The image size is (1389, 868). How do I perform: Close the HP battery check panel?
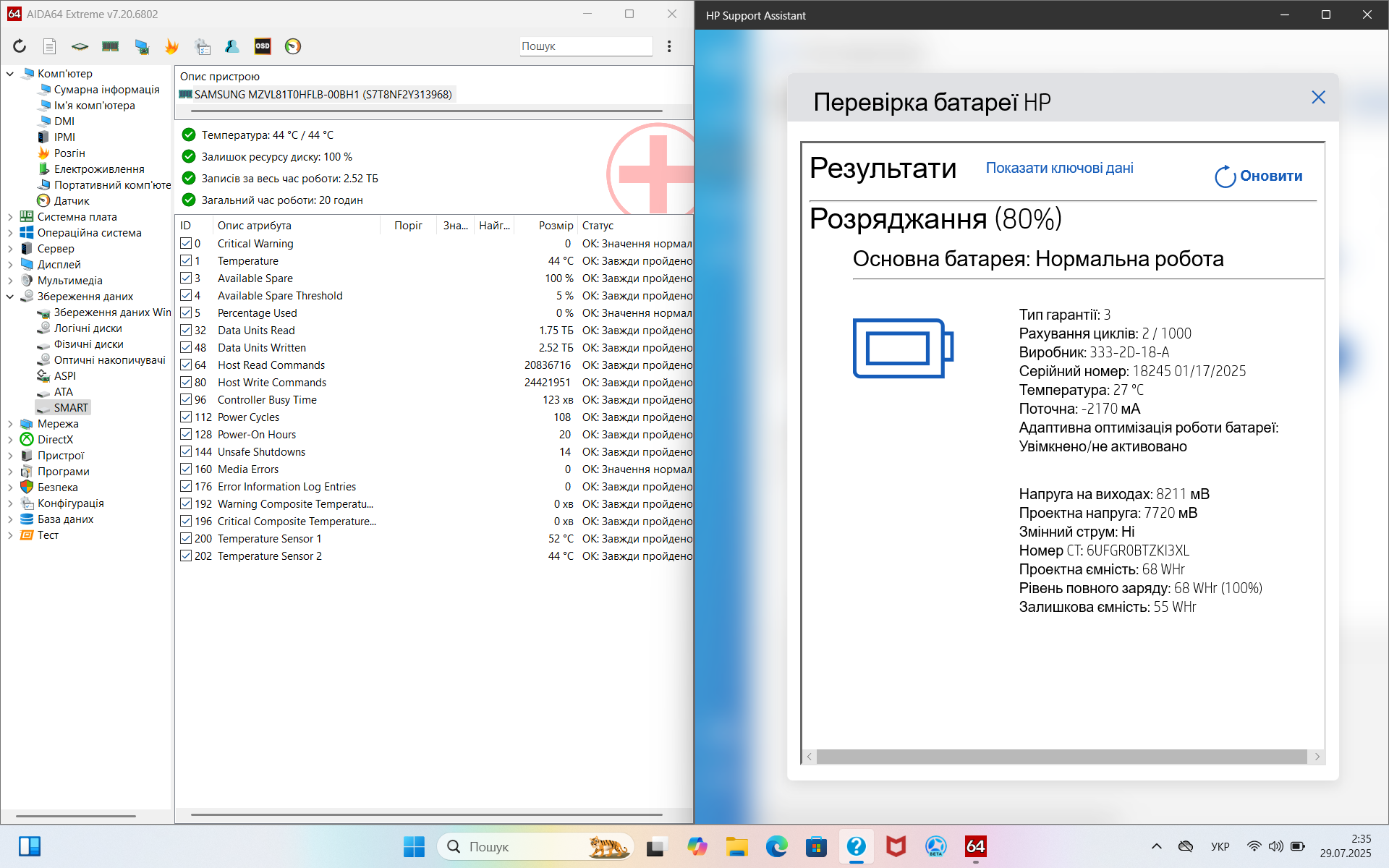[x=1318, y=98]
